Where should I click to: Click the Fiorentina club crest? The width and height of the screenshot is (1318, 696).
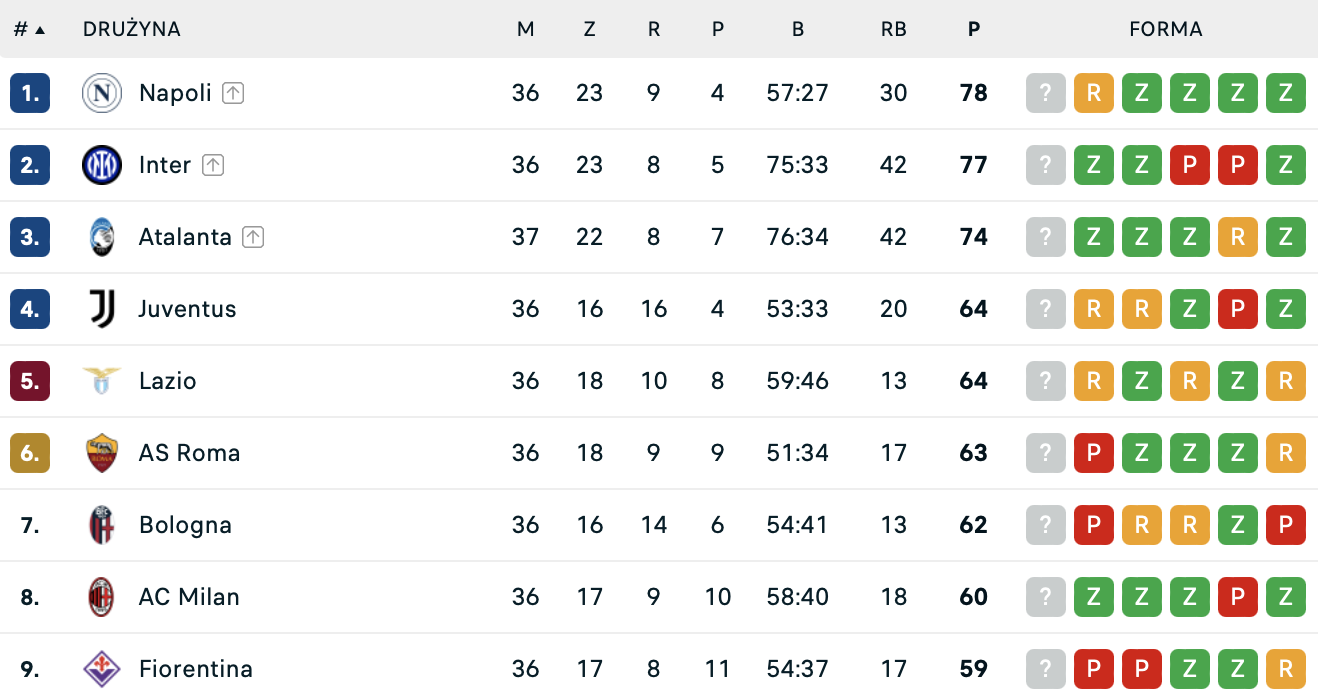[x=101, y=668]
